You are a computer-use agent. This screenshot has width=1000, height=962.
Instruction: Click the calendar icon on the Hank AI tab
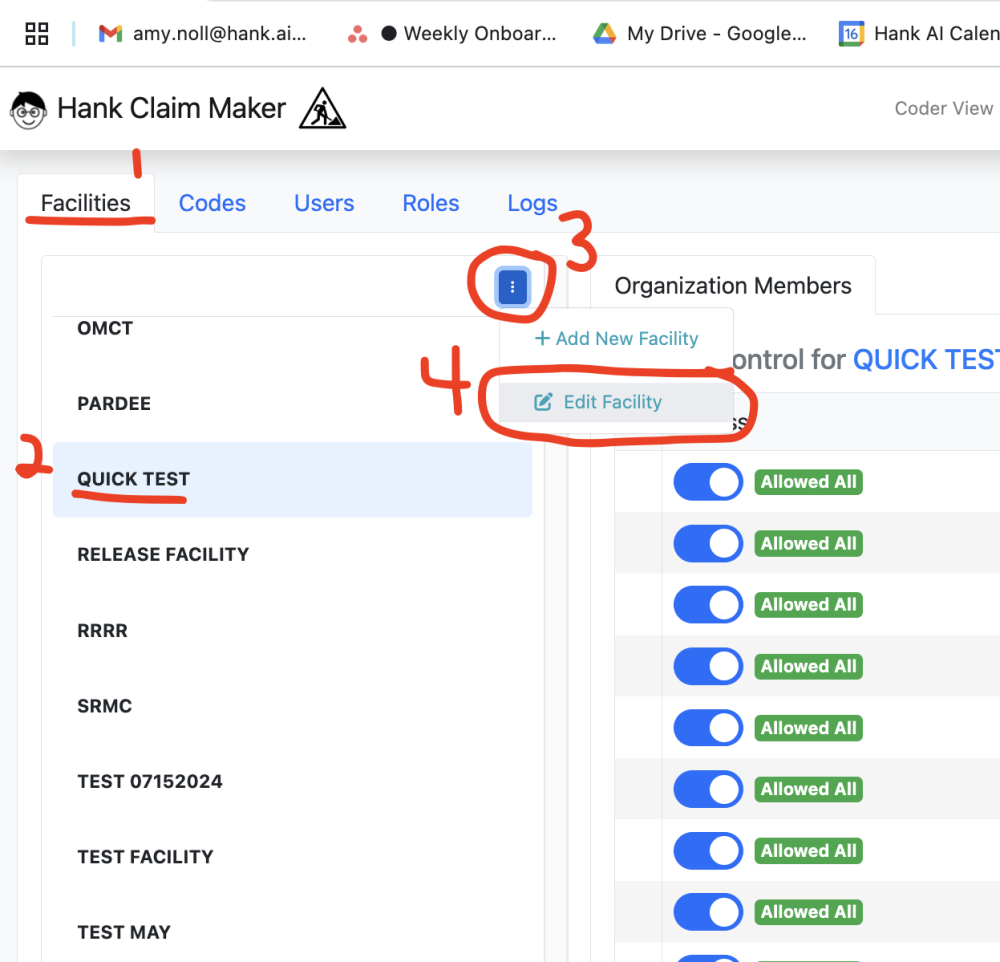851,33
